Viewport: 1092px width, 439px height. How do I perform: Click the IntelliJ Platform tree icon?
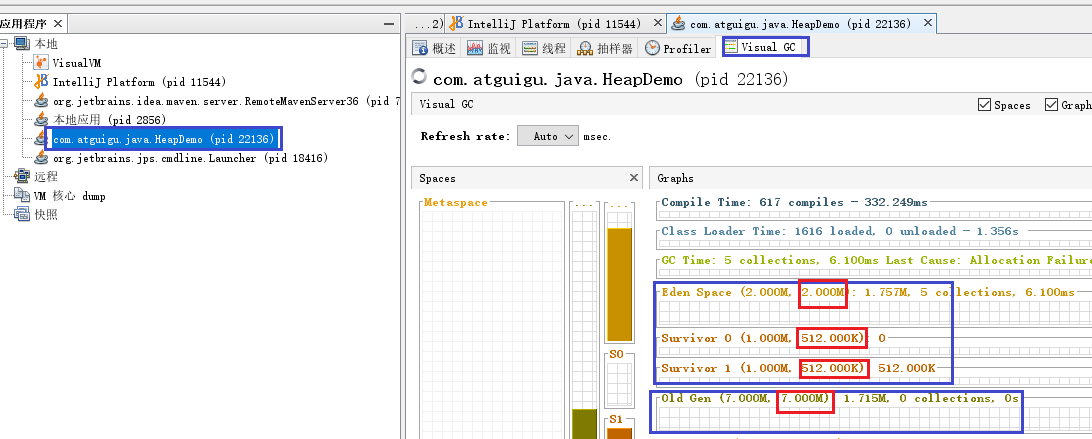[41, 82]
